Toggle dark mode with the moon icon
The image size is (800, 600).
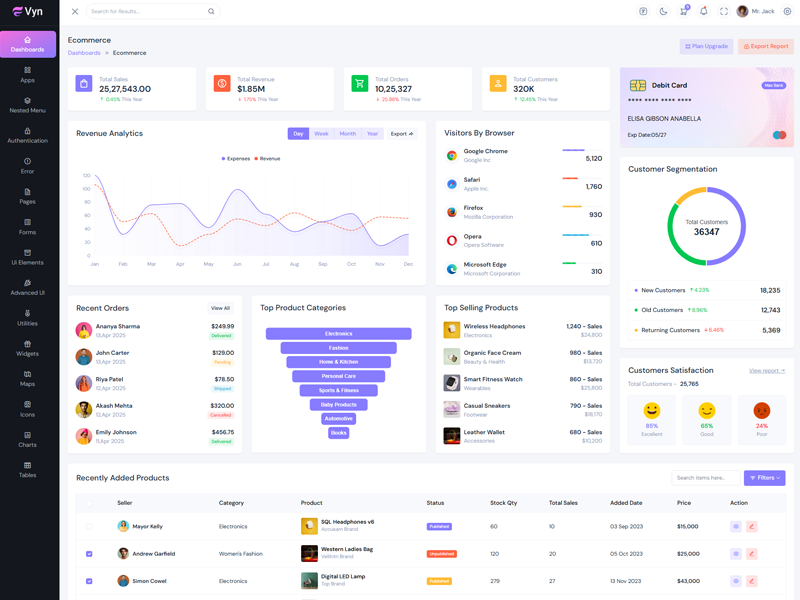[663, 11]
